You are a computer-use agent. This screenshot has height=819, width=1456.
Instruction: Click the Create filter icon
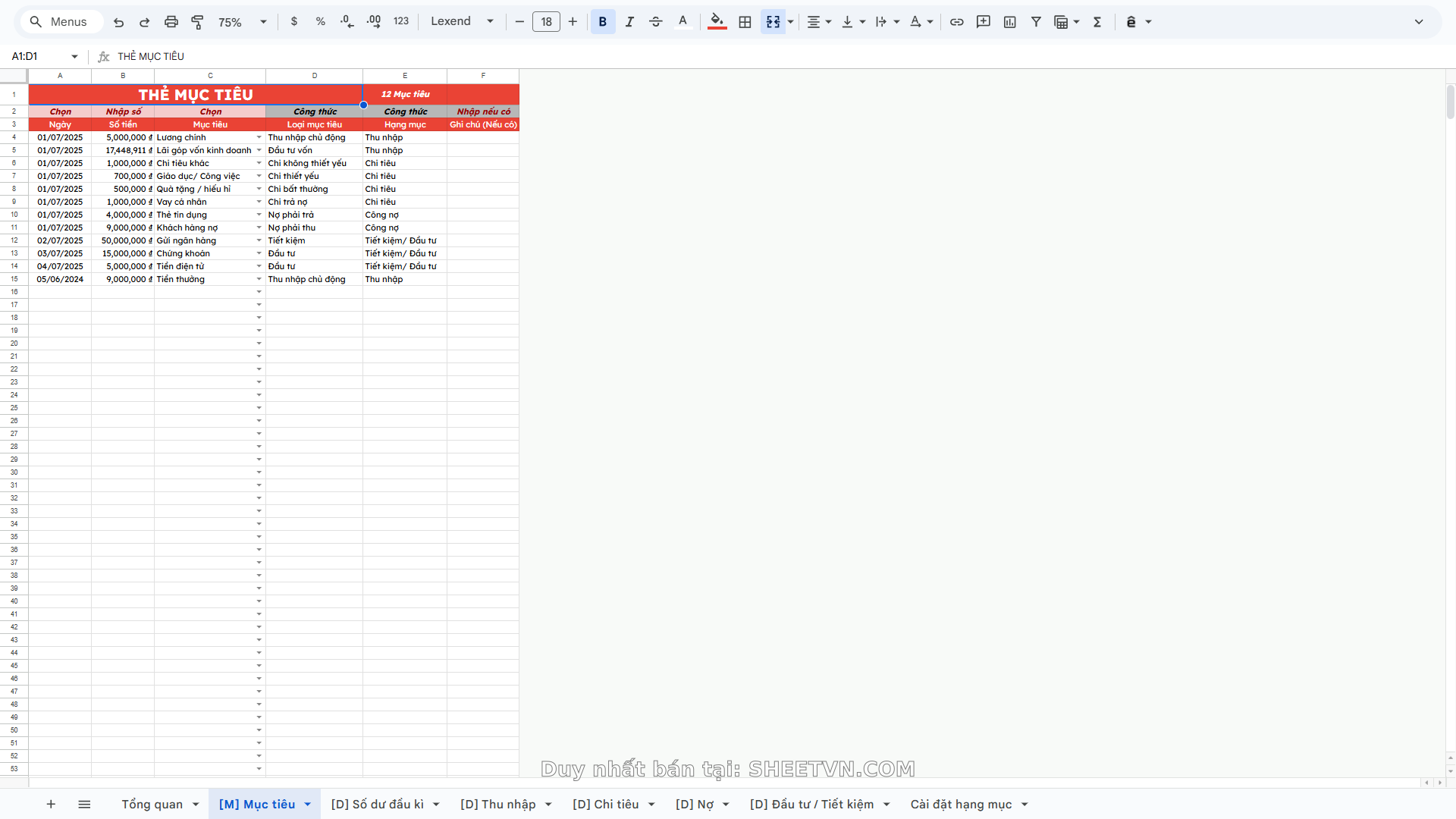(1036, 22)
